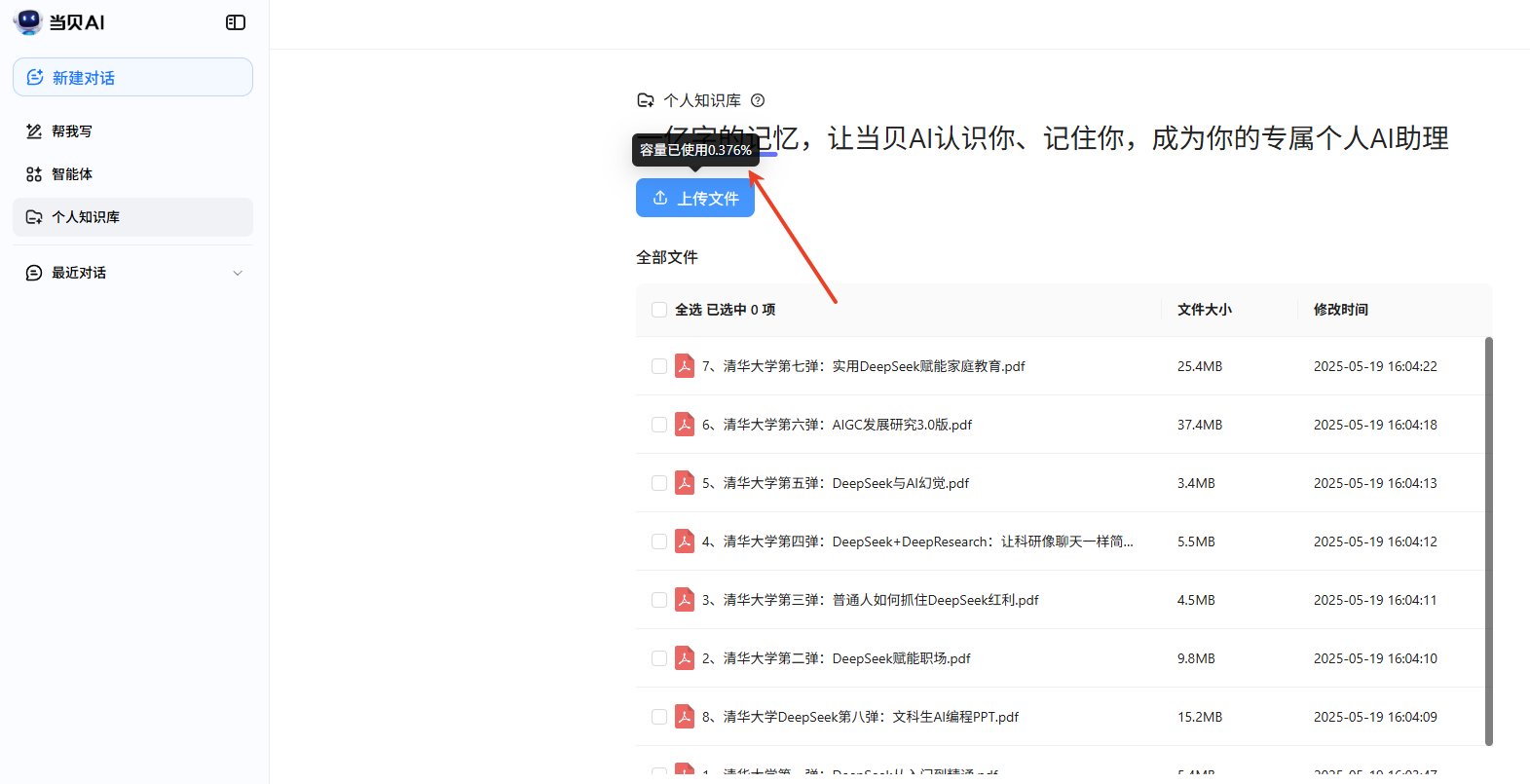Image resolution: width=1530 pixels, height=784 pixels.
Task: Click the 个人知识库 page title text
Action: point(702,100)
